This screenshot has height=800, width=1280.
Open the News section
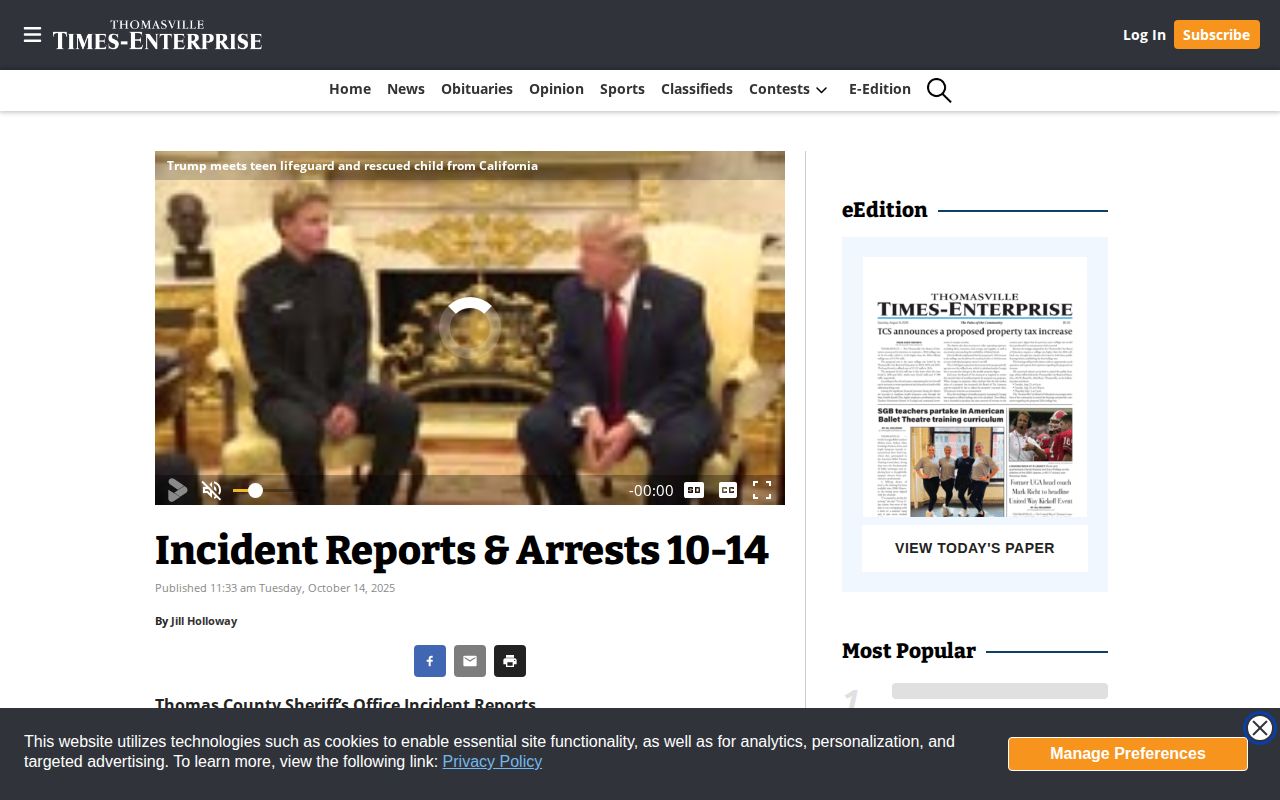pos(406,89)
